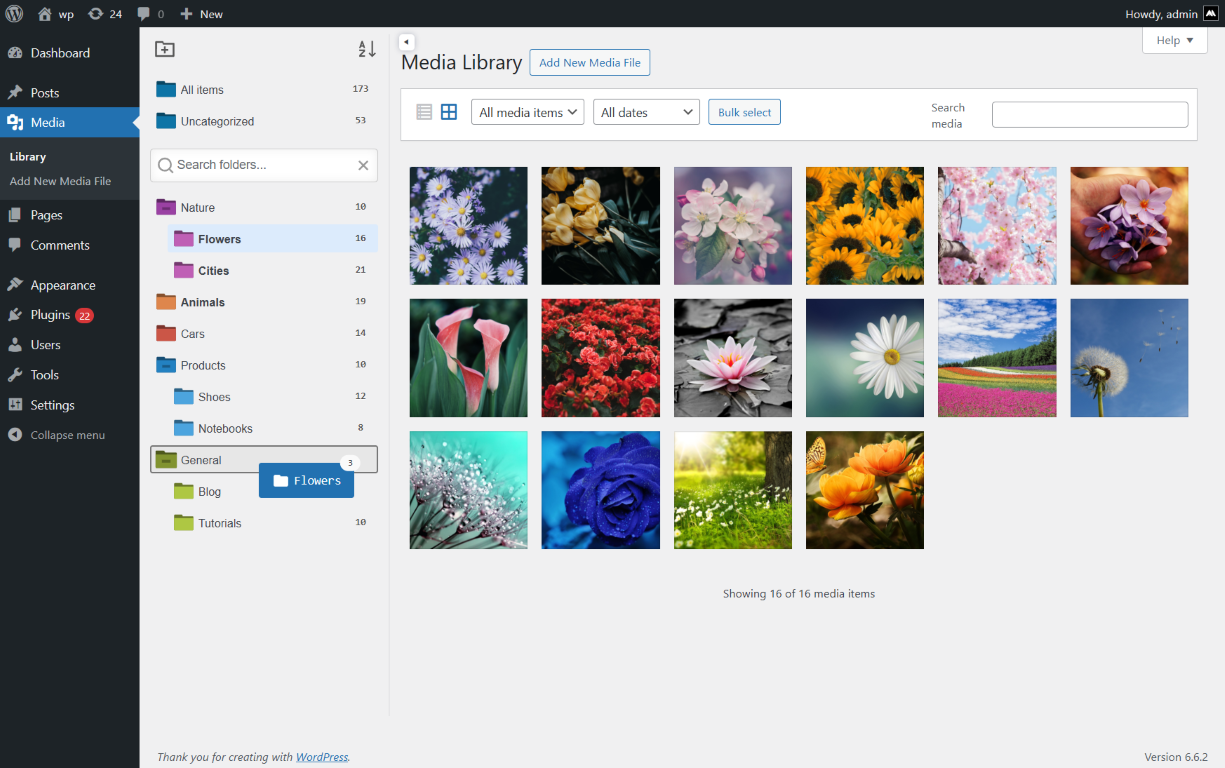Click the WordPress logo in admin bar
The width and height of the screenshot is (1225, 768).
(x=14, y=14)
